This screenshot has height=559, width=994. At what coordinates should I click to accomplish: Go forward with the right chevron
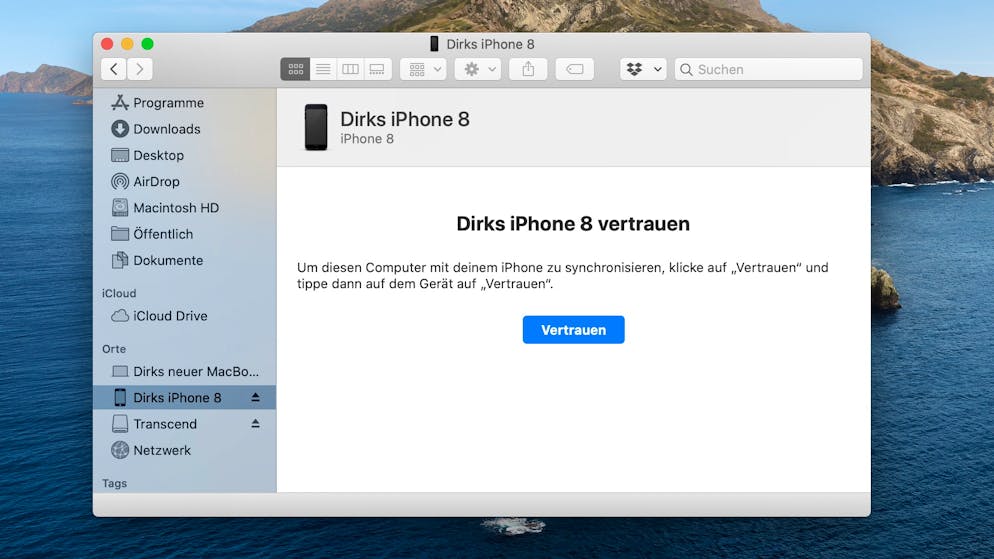(x=140, y=69)
